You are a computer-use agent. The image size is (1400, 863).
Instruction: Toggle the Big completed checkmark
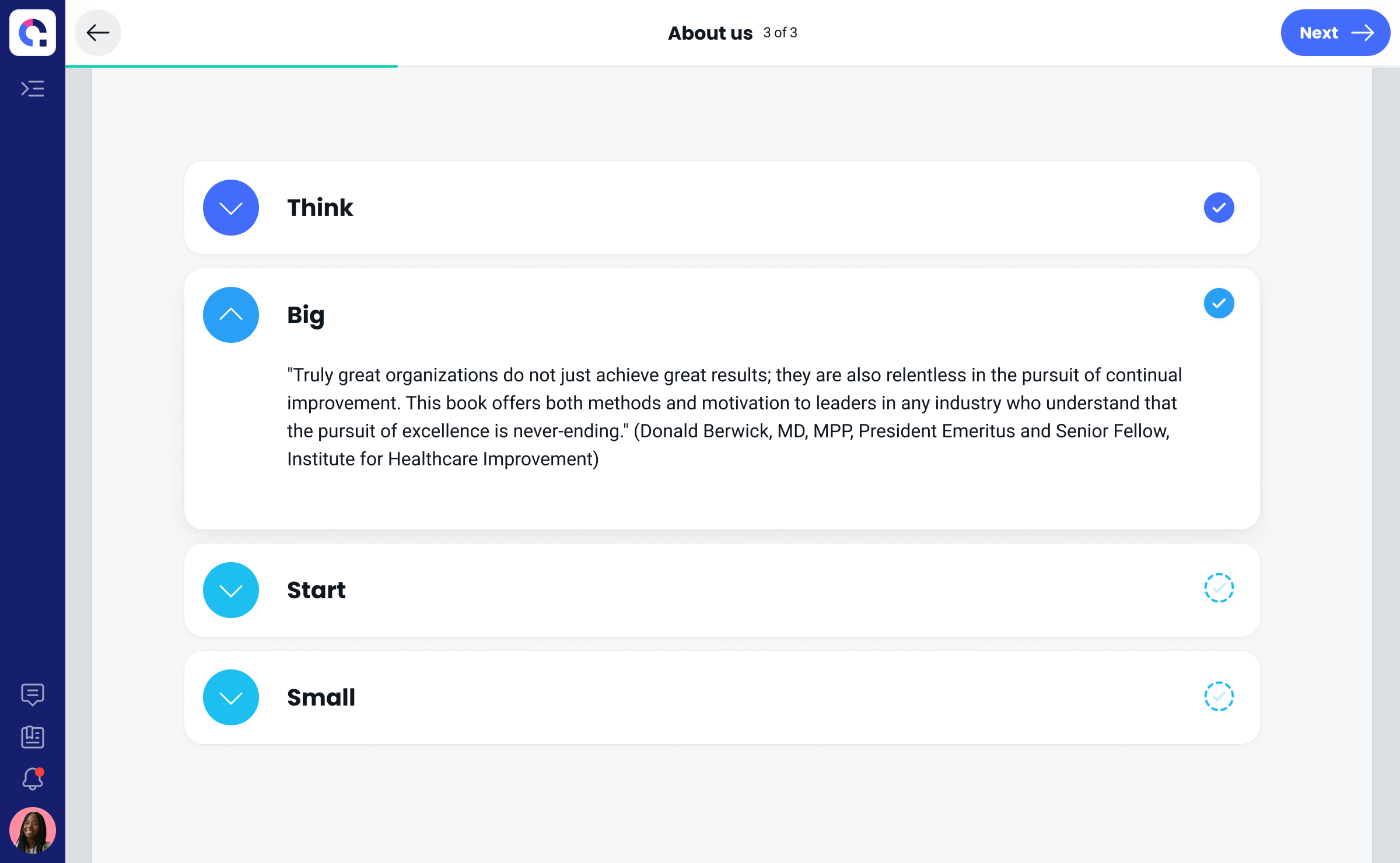coord(1219,303)
